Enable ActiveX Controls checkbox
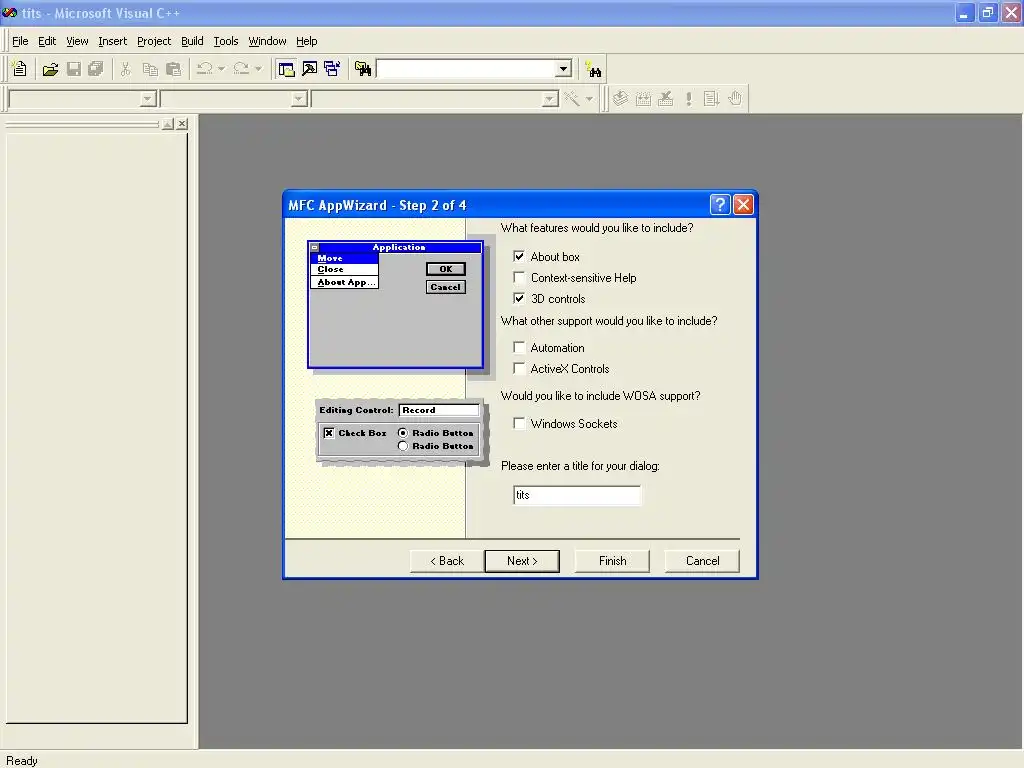Image resolution: width=1024 pixels, height=768 pixels. point(519,368)
